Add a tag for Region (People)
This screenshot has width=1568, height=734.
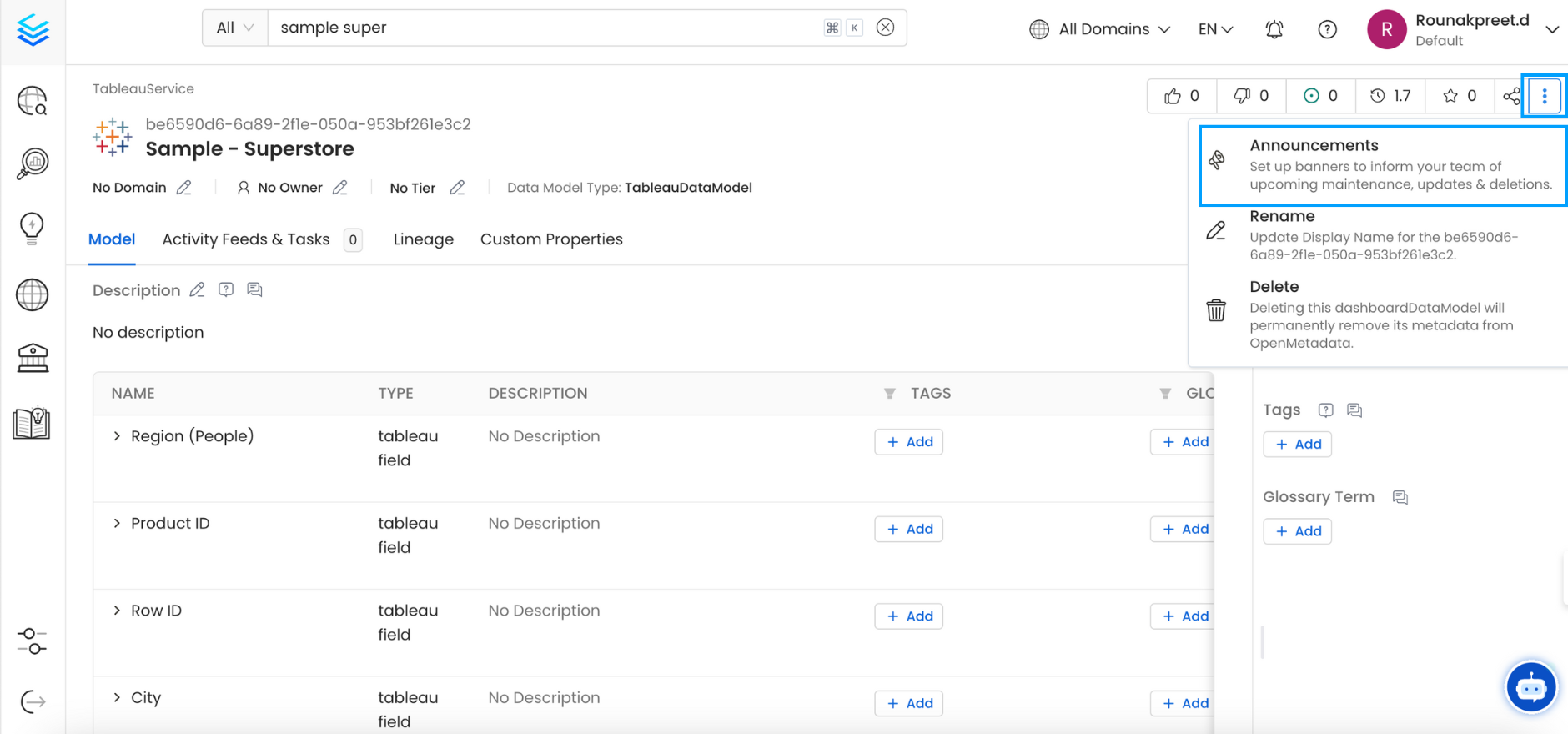[909, 442]
